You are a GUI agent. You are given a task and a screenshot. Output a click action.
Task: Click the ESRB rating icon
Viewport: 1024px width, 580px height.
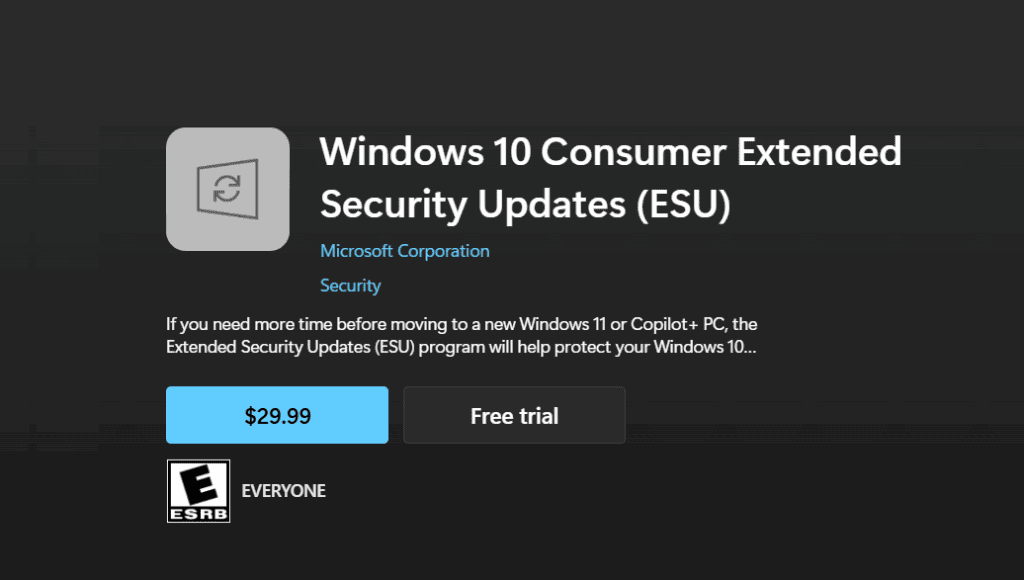(x=197, y=490)
